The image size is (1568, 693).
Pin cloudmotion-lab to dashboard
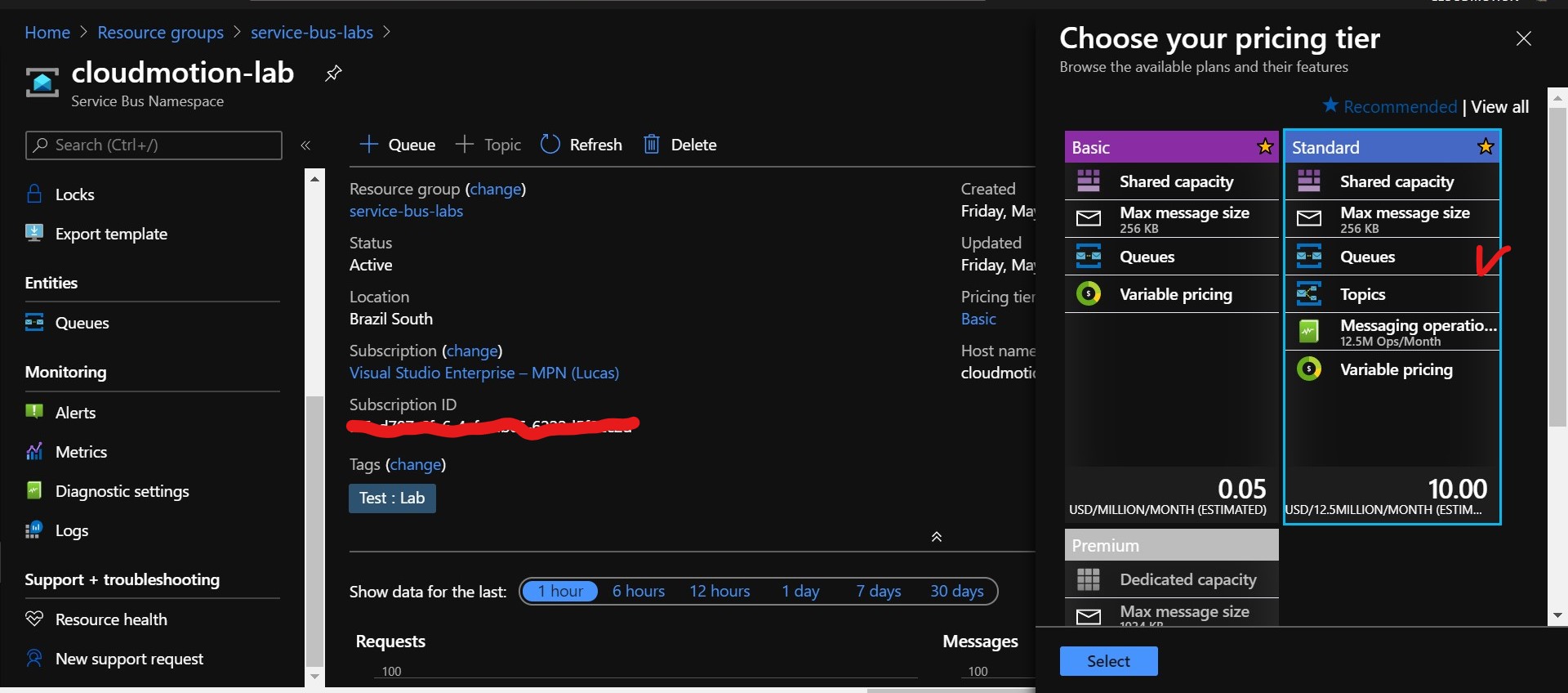point(333,74)
